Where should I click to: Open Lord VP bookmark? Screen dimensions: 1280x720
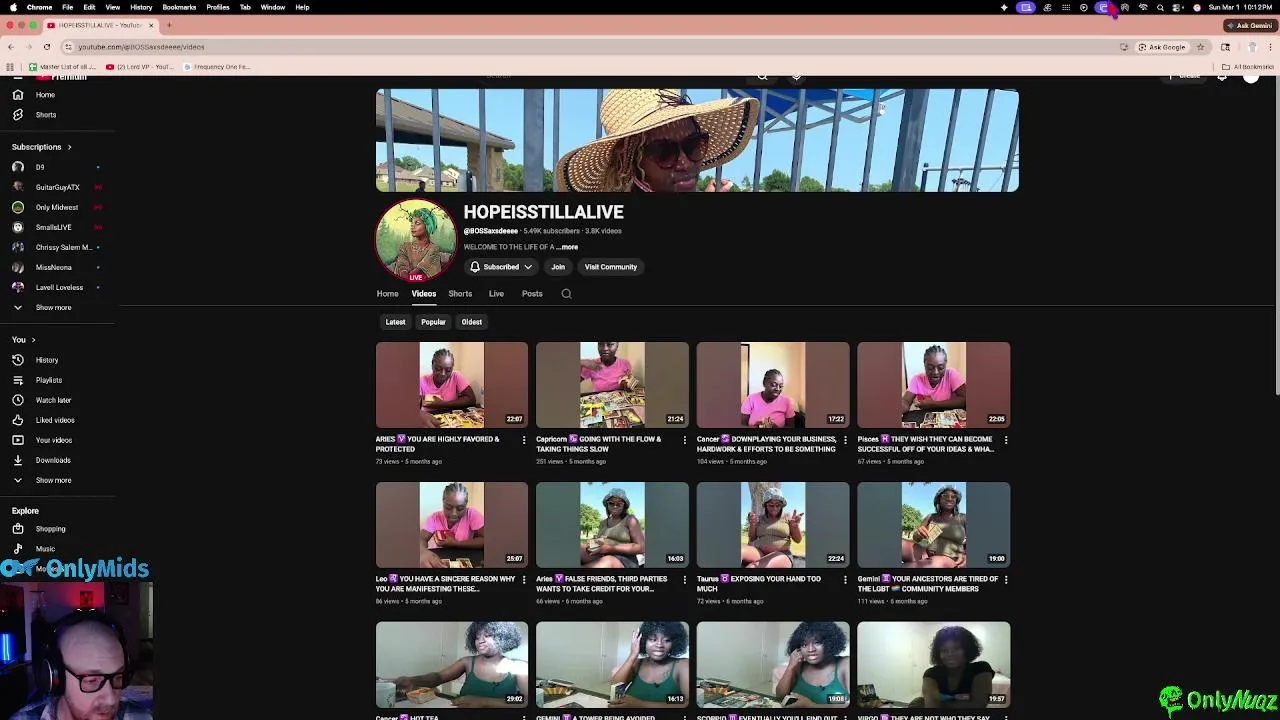140,67
